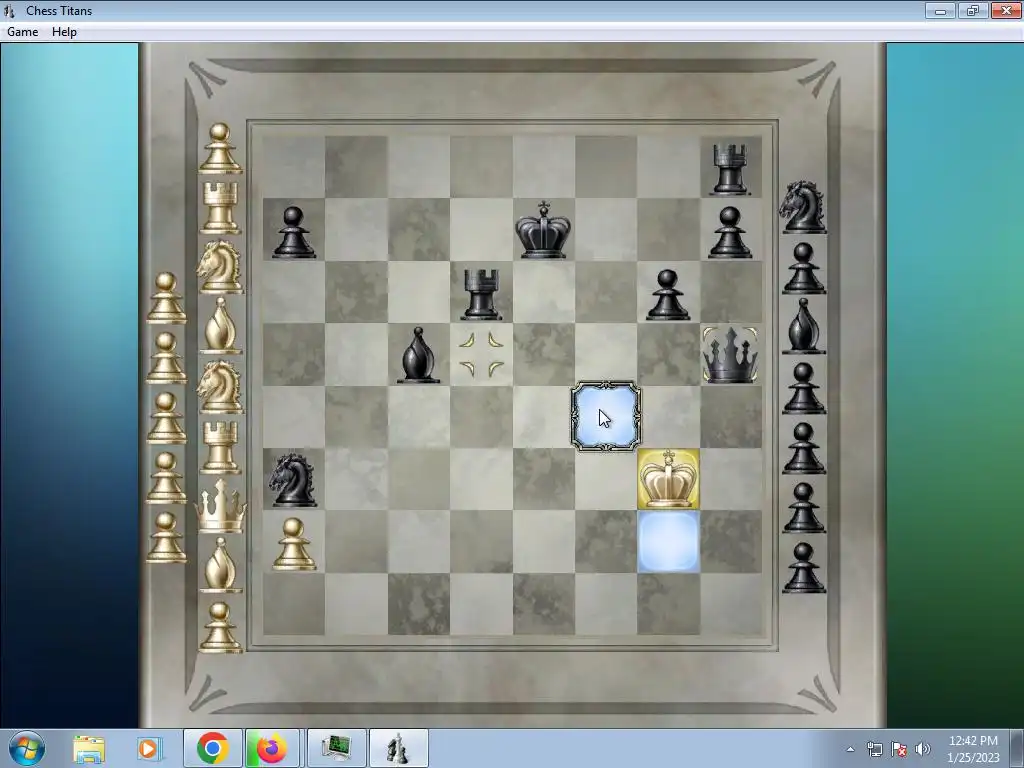The width and height of the screenshot is (1024, 768).
Task: Show hidden system tray icons
Action: tap(850, 749)
